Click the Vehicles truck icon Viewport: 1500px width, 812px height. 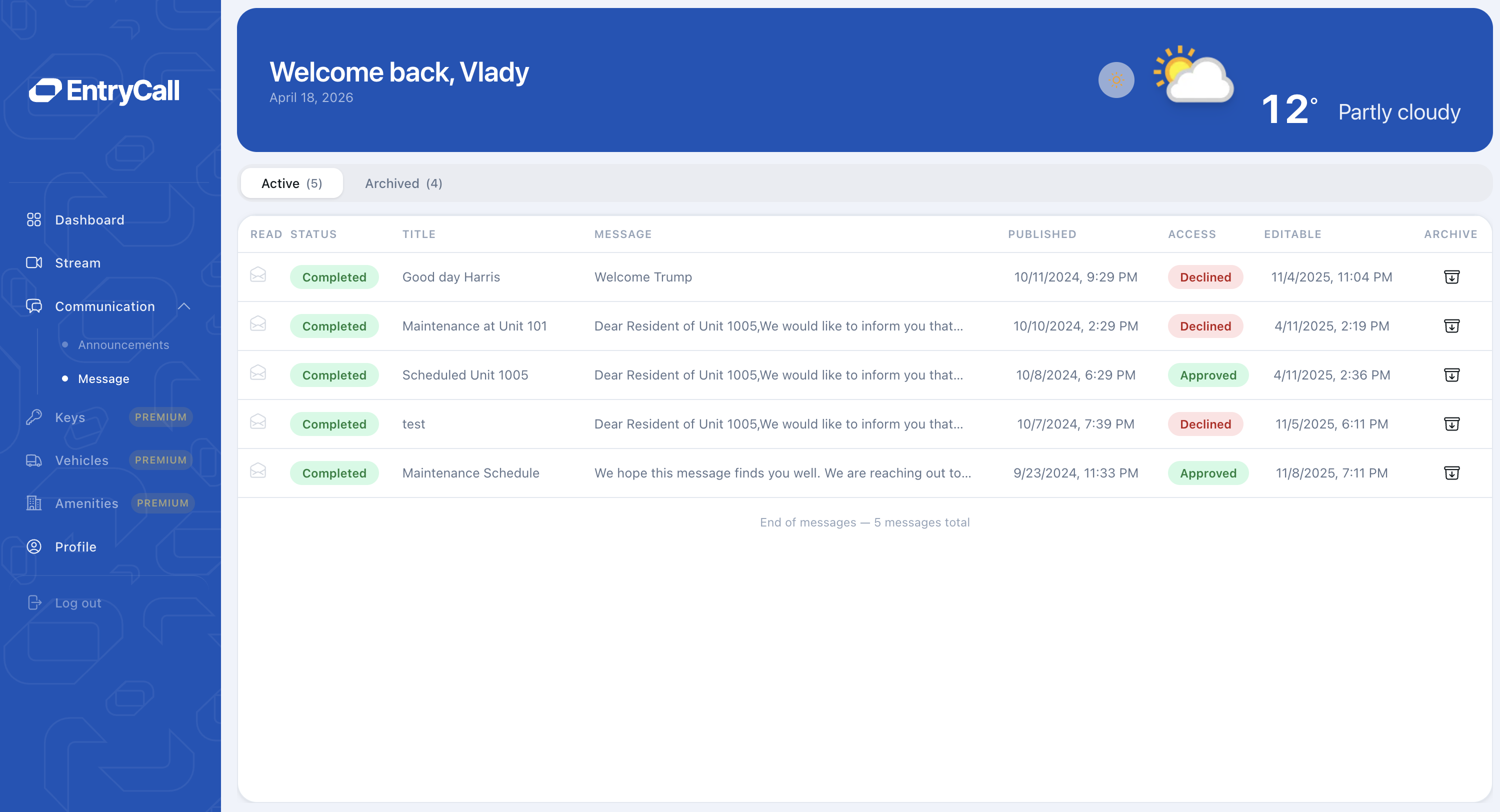click(34, 460)
